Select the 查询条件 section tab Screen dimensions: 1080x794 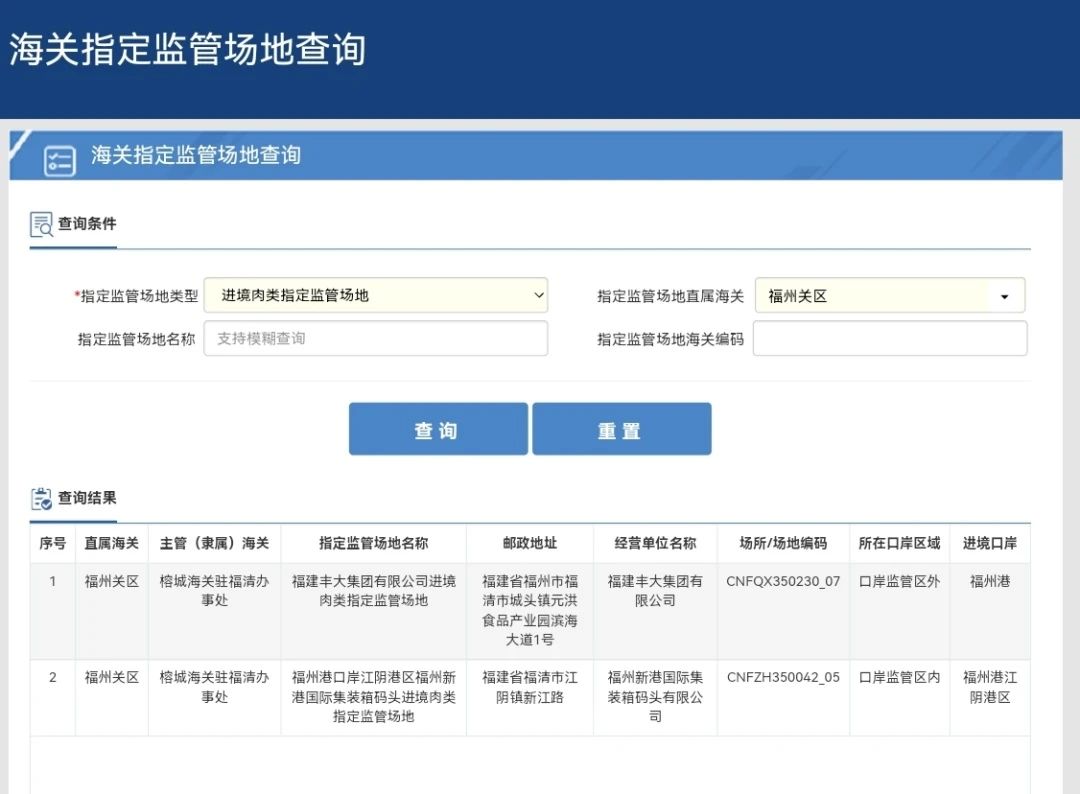point(86,224)
